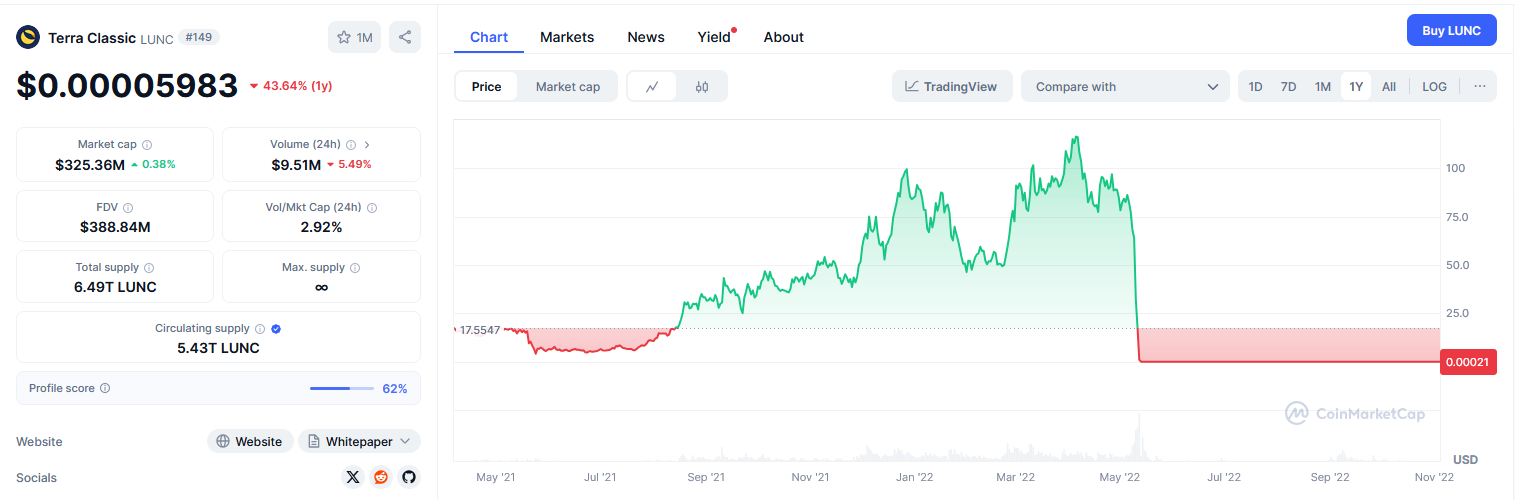Set chart range to 1M
Screen dimensions: 1515x500
pos(1322,87)
